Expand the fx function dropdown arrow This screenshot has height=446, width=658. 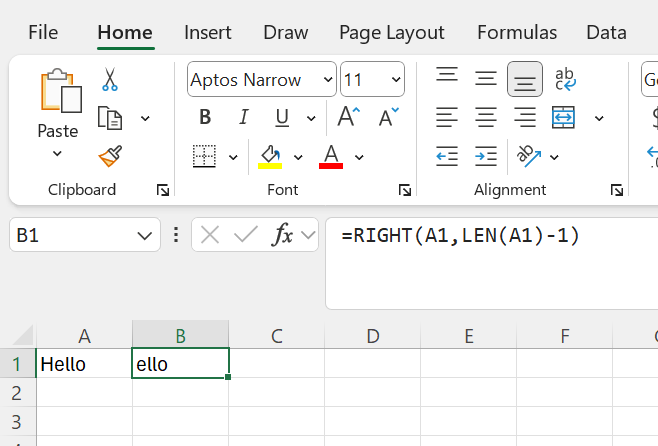point(308,235)
